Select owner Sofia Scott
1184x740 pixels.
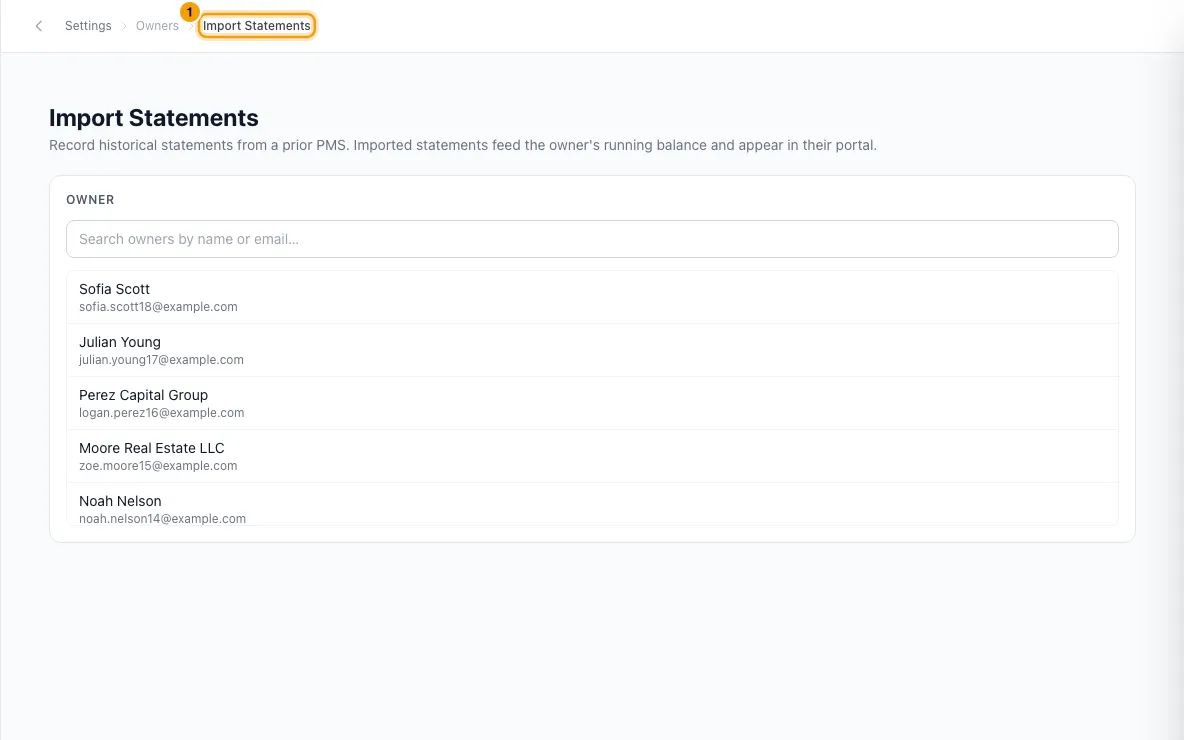tap(592, 298)
